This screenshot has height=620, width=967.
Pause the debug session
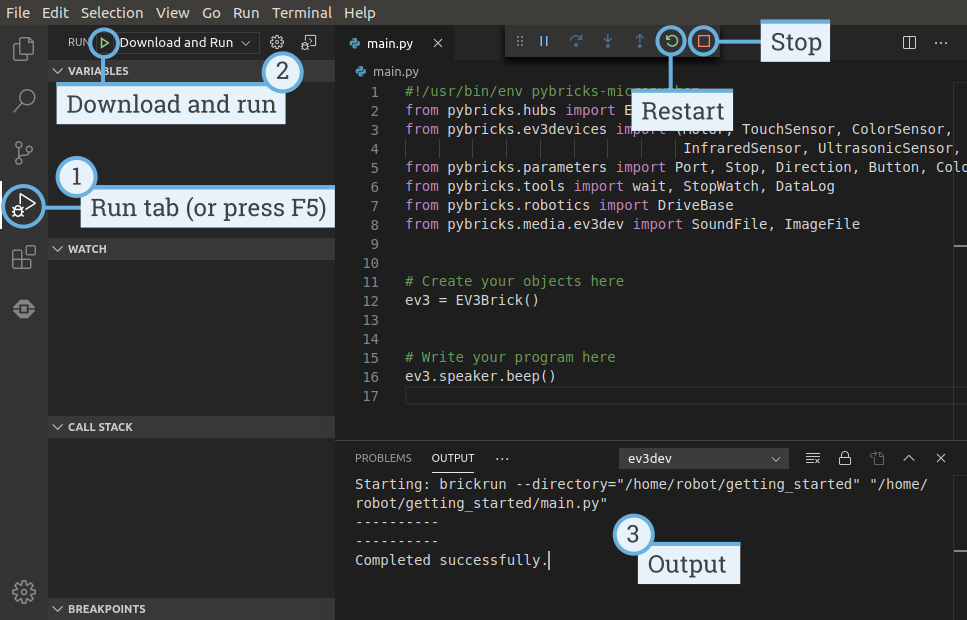click(x=544, y=42)
